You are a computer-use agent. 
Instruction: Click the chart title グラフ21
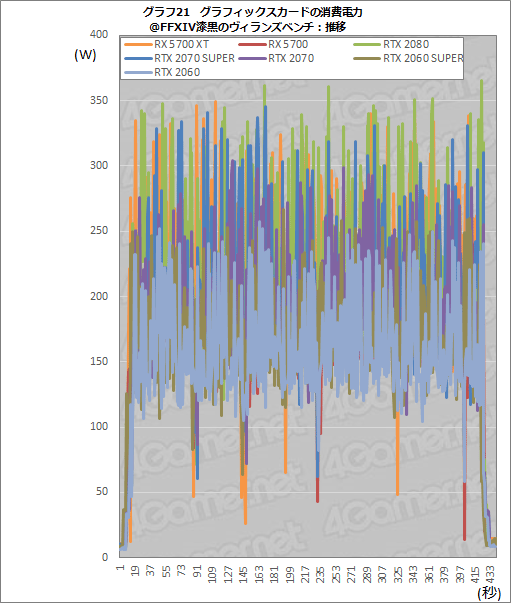tap(166, 12)
